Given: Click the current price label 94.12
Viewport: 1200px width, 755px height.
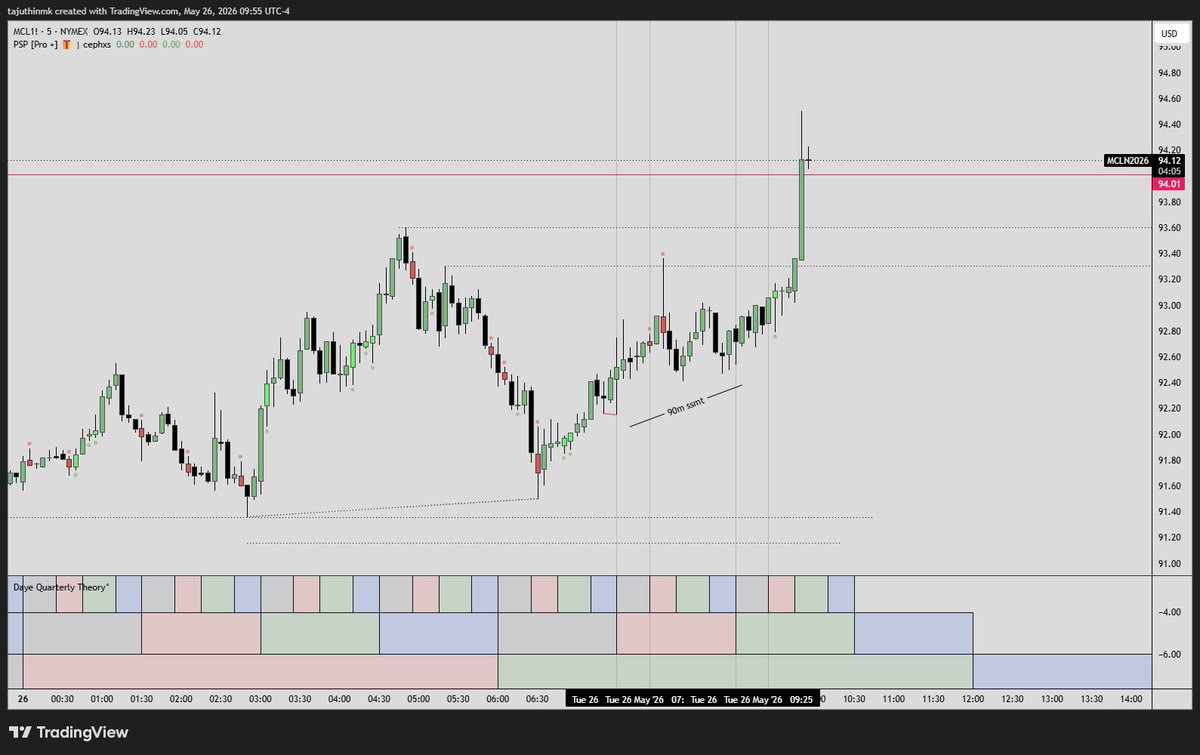Looking at the screenshot, I should coord(1169,160).
